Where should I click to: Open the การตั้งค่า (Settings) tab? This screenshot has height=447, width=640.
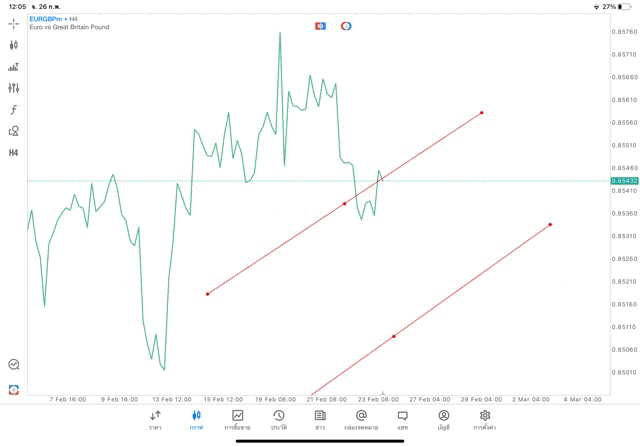pos(485,420)
